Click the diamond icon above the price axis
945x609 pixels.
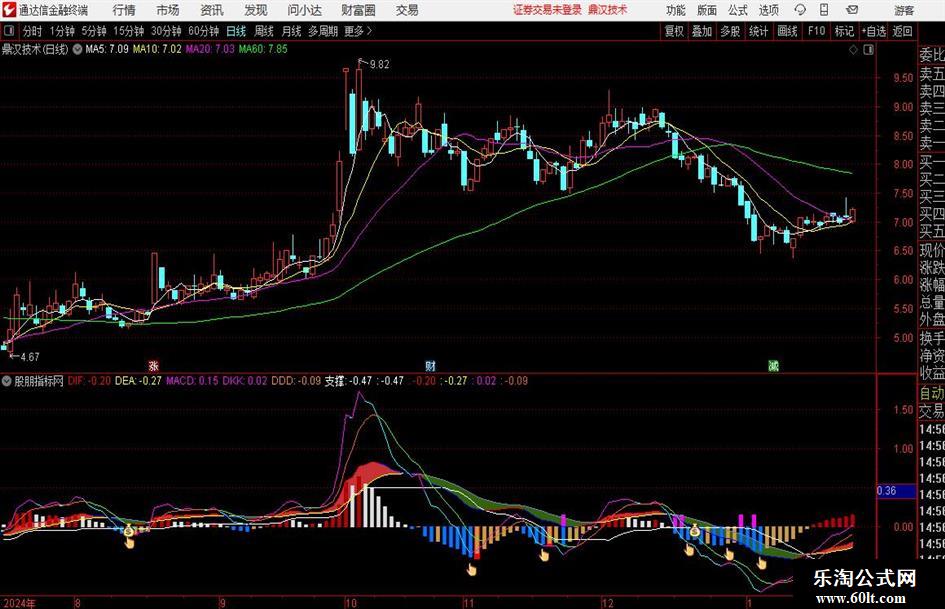click(x=853, y=50)
